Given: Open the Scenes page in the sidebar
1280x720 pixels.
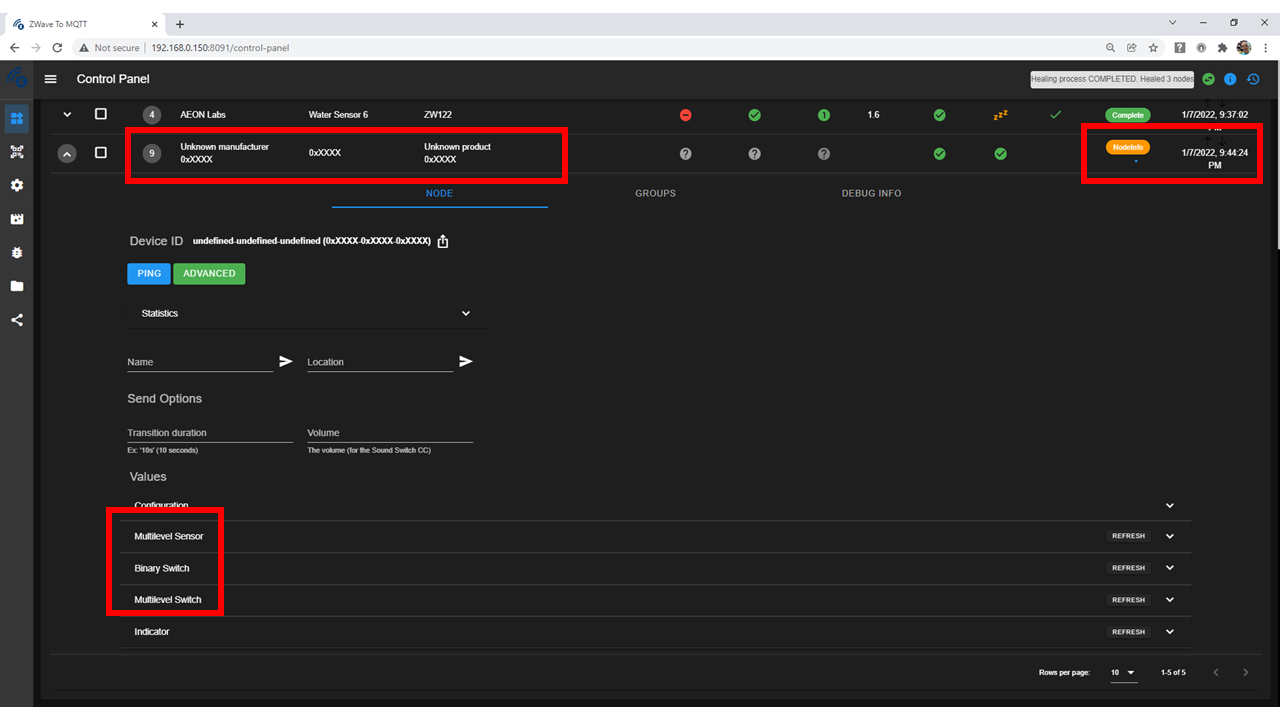Looking at the screenshot, I should tap(17, 219).
